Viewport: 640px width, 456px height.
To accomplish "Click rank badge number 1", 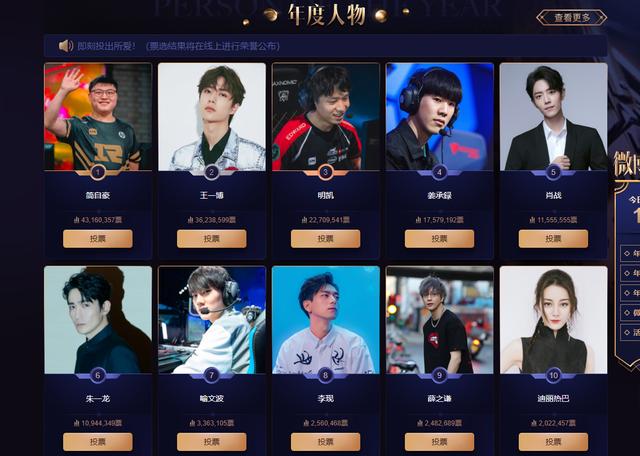I will [x=98, y=172].
